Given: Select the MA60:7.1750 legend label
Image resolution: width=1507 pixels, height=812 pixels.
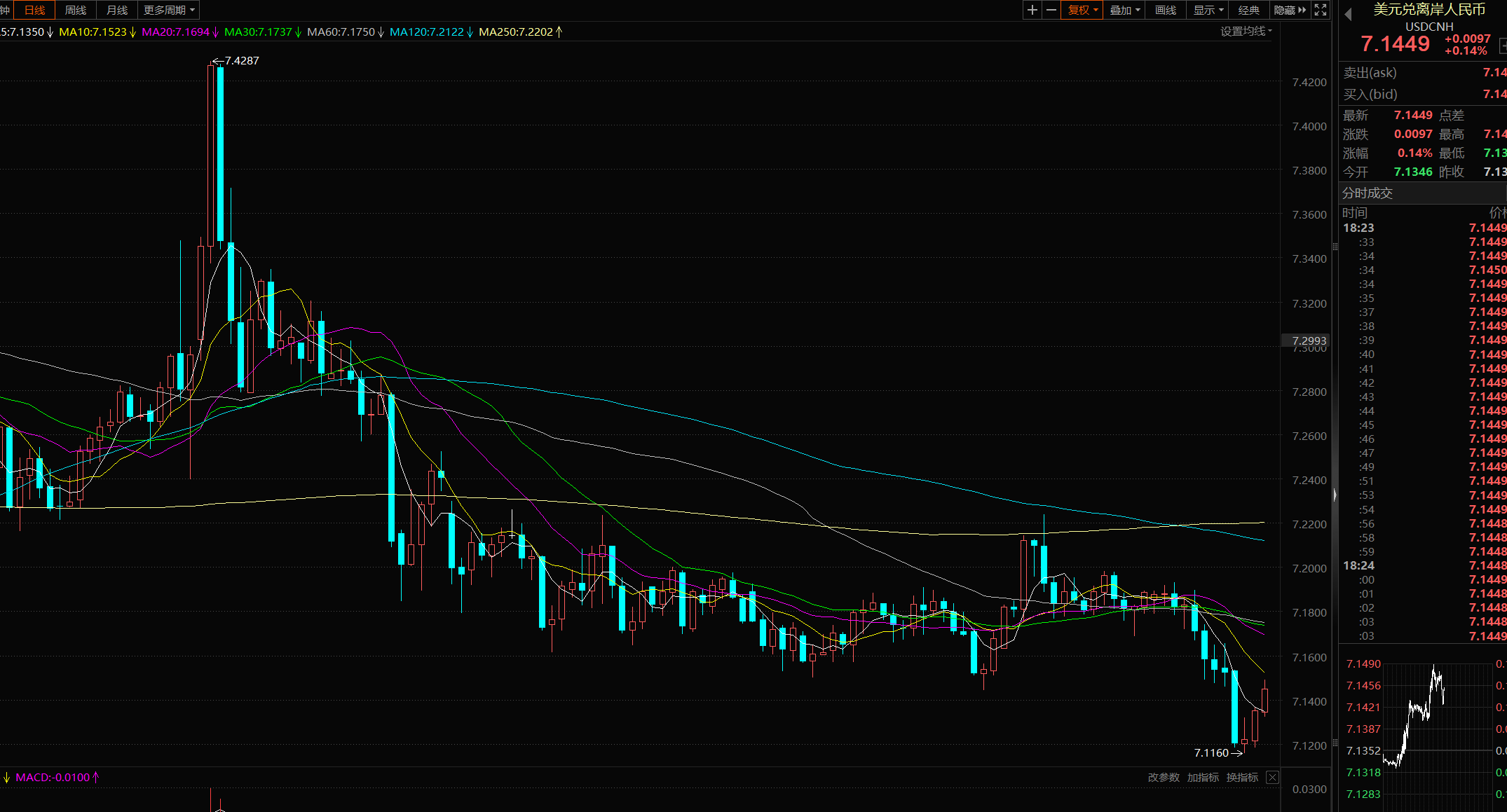Looking at the screenshot, I should pyautogui.click(x=341, y=32).
